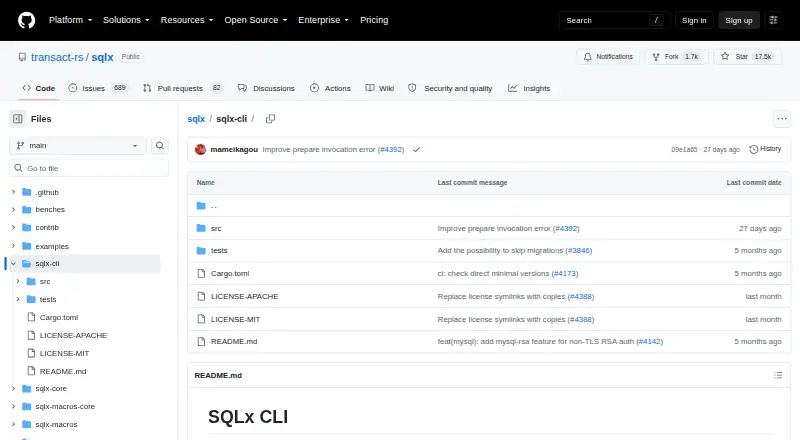Focus the Search field in header

pos(614,20)
